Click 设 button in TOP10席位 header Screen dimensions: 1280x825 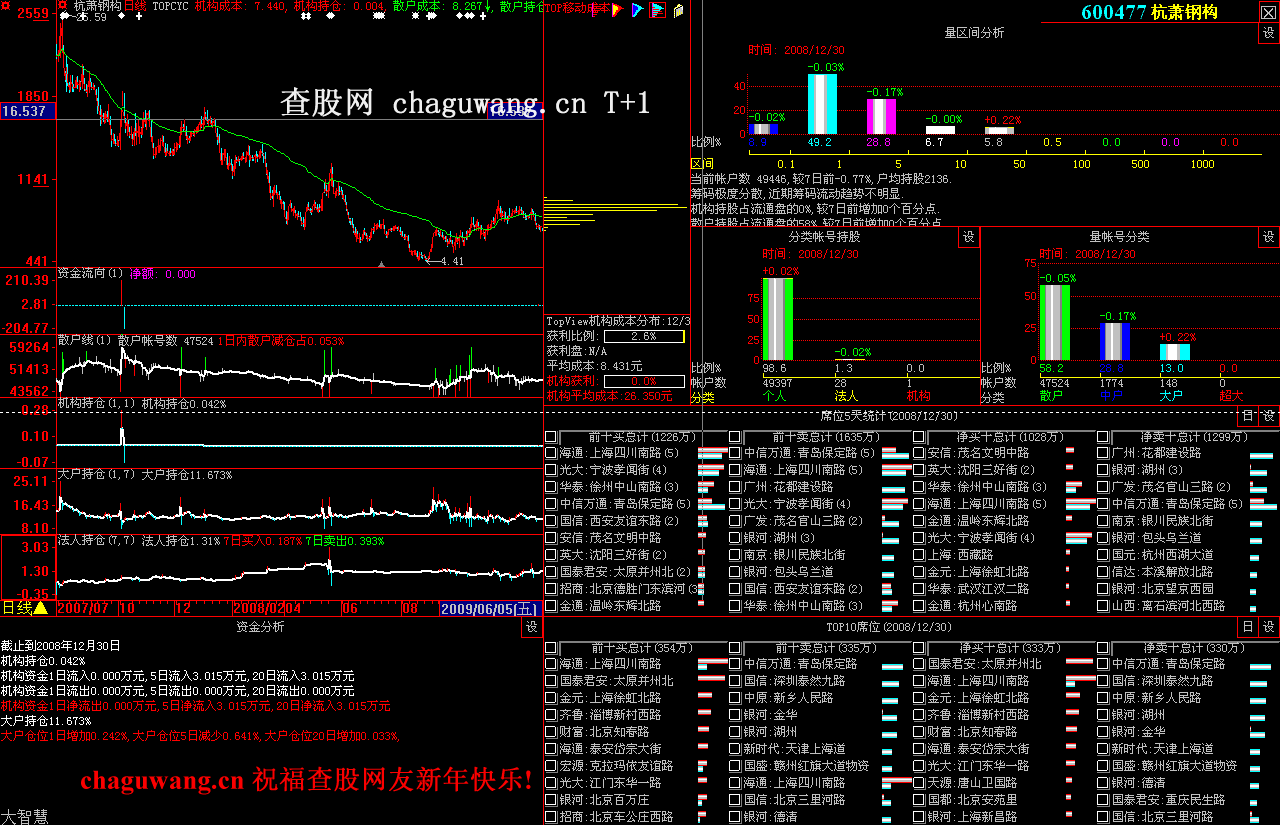click(x=1268, y=627)
